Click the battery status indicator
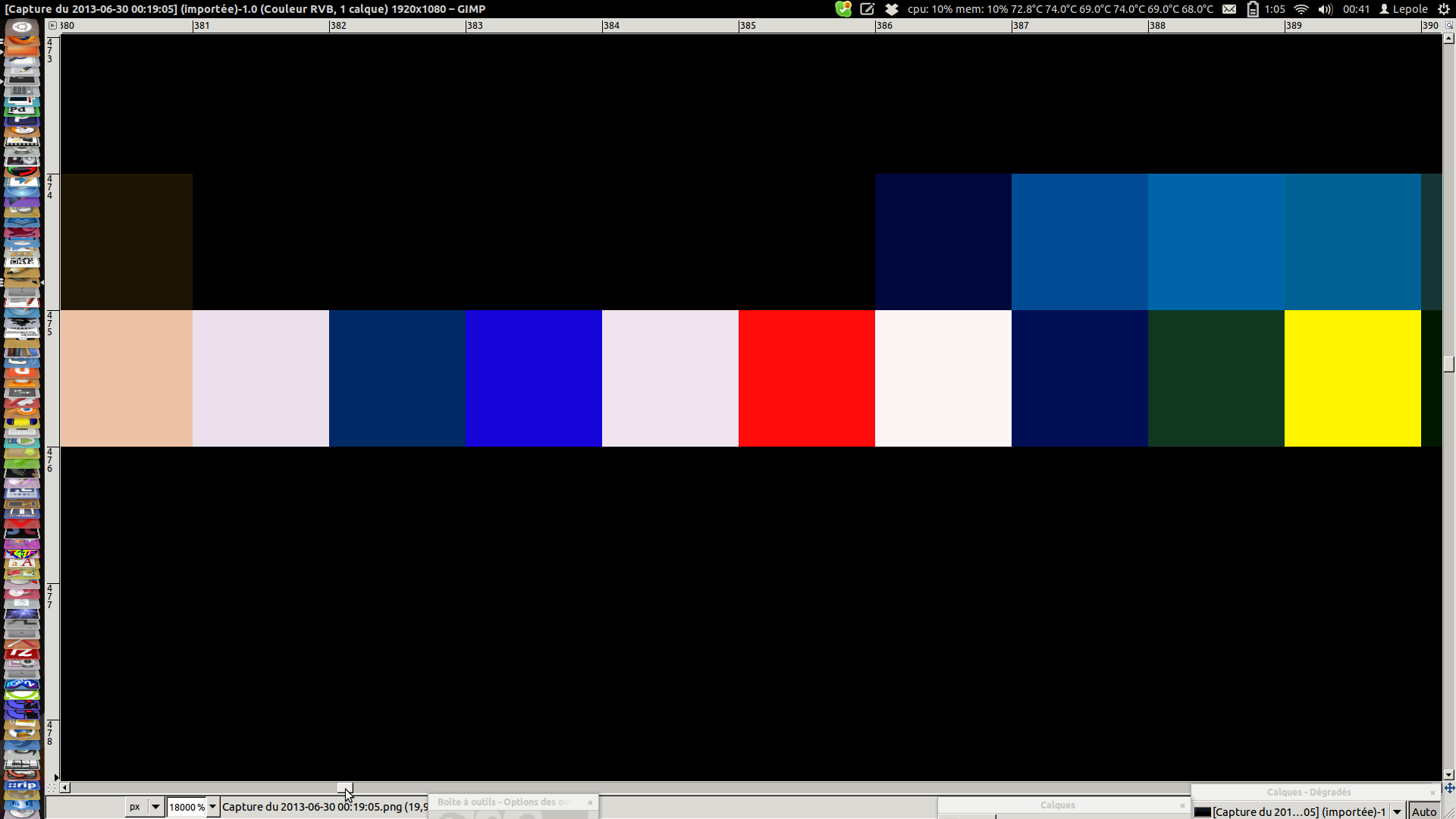This screenshot has width=1456, height=819. 1253,9
